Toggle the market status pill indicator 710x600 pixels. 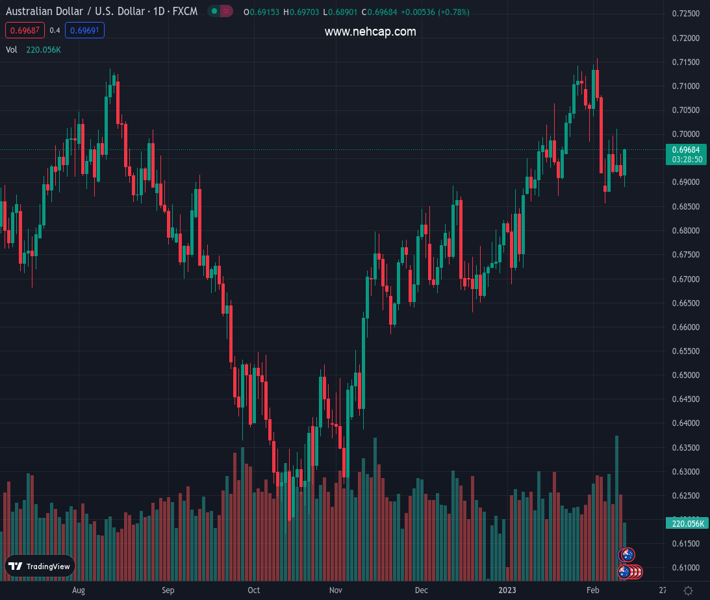tap(220, 11)
